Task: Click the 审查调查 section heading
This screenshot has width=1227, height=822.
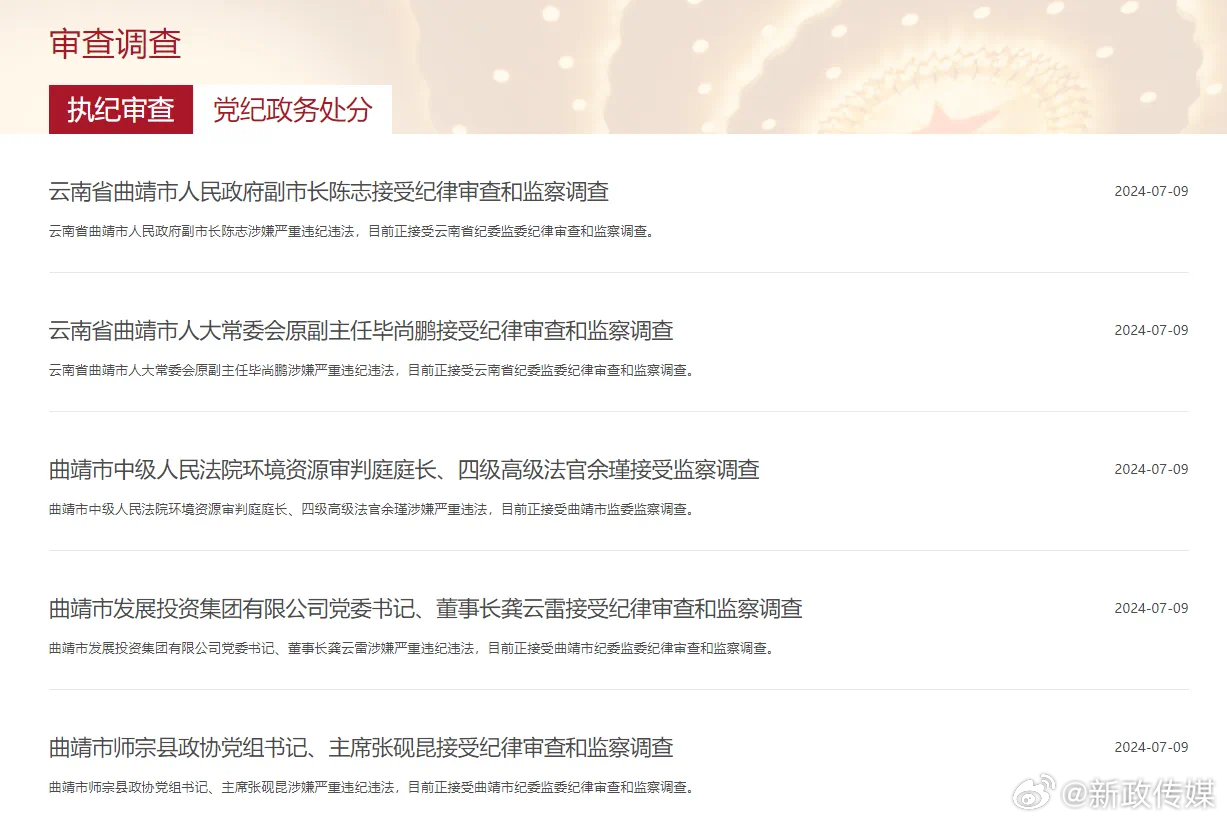Action: (x=115, y=44)
